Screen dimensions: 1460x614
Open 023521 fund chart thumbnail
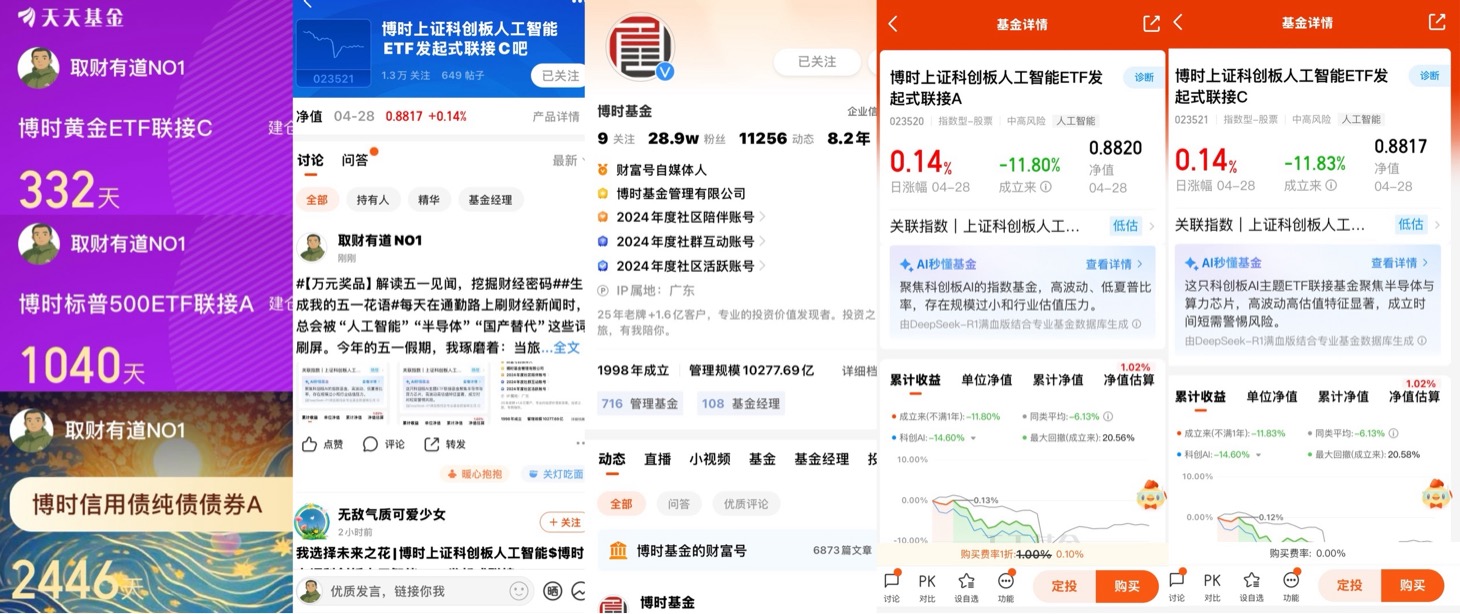pos(334,52)
